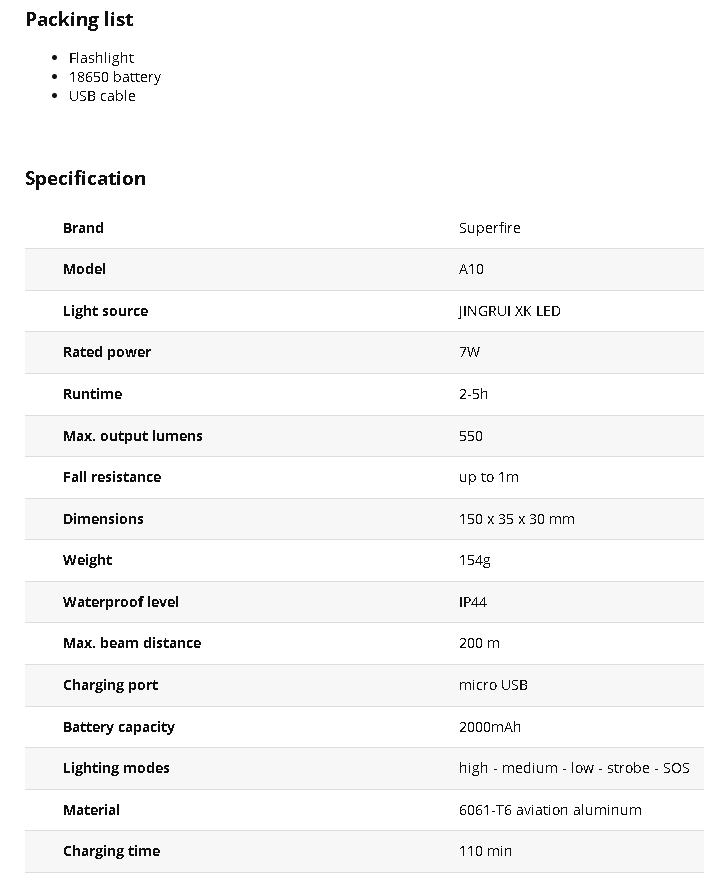Click the 110 min charging time value

[485, 851]
